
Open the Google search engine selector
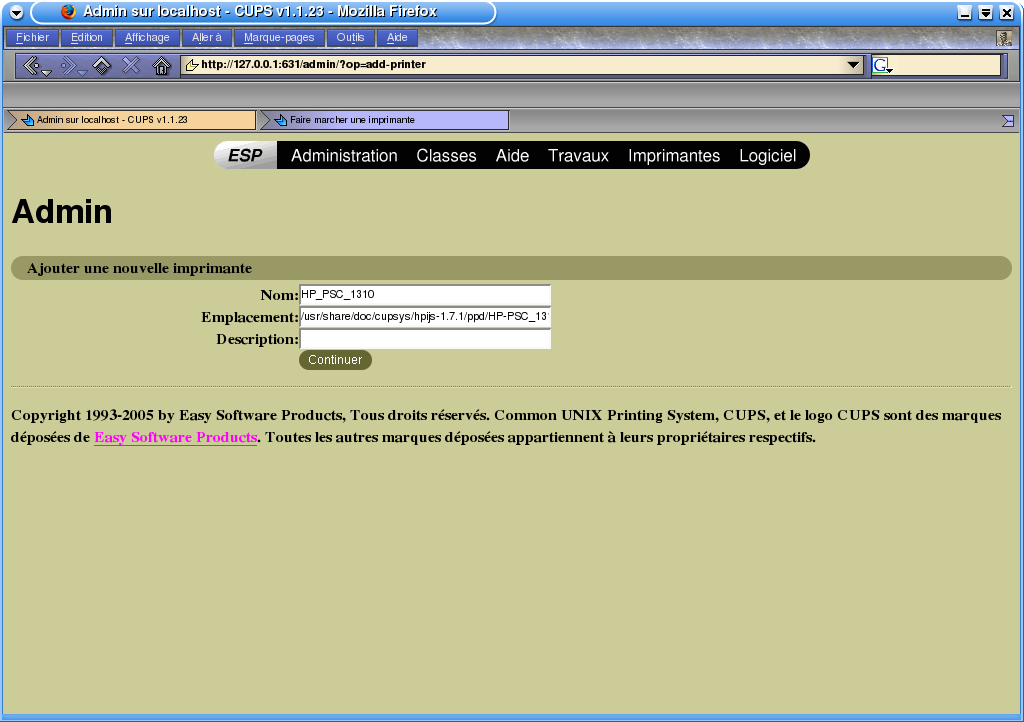coord(882,65)
